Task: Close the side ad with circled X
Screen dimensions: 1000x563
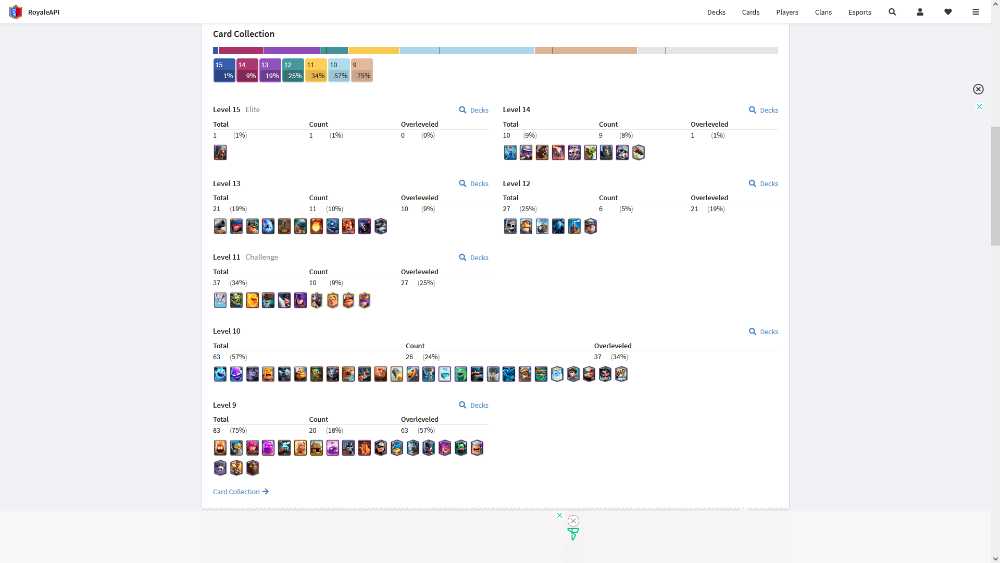Action: [x=978, y=89]
